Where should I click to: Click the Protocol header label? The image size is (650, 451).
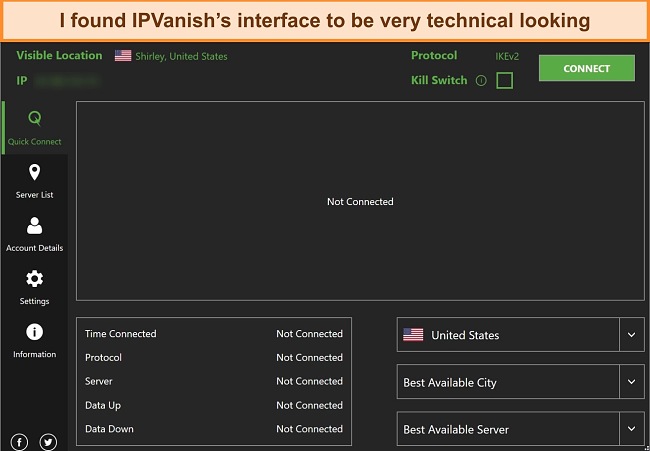(x=434, y=56)
